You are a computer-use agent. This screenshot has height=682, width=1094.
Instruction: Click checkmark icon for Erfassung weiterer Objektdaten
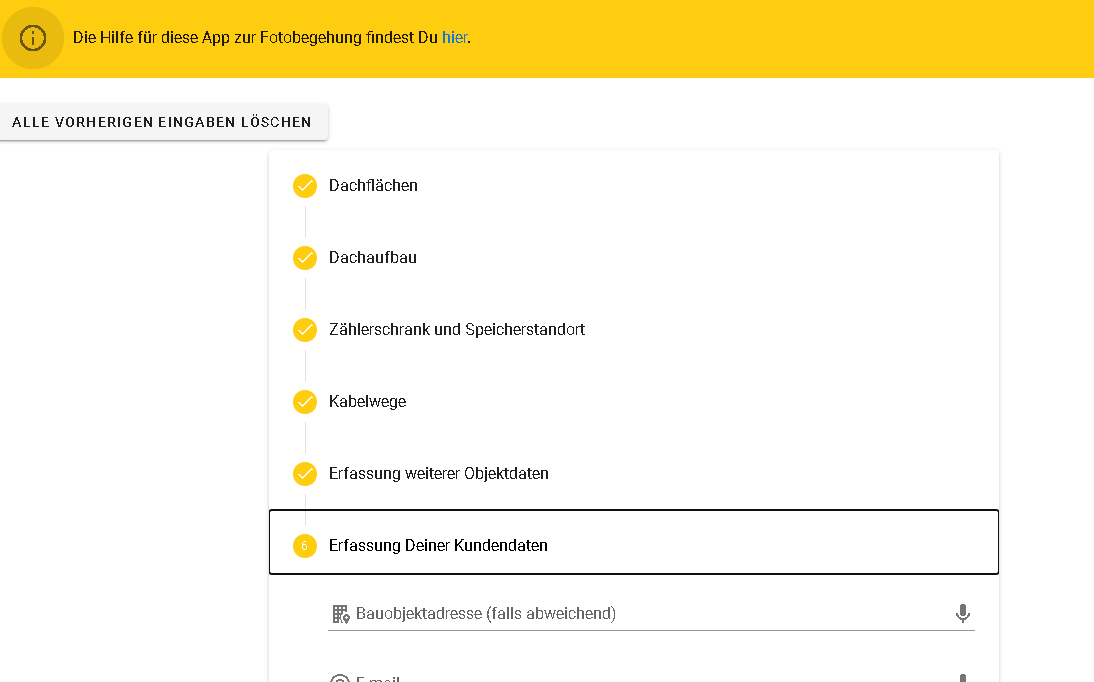[305, 474]
